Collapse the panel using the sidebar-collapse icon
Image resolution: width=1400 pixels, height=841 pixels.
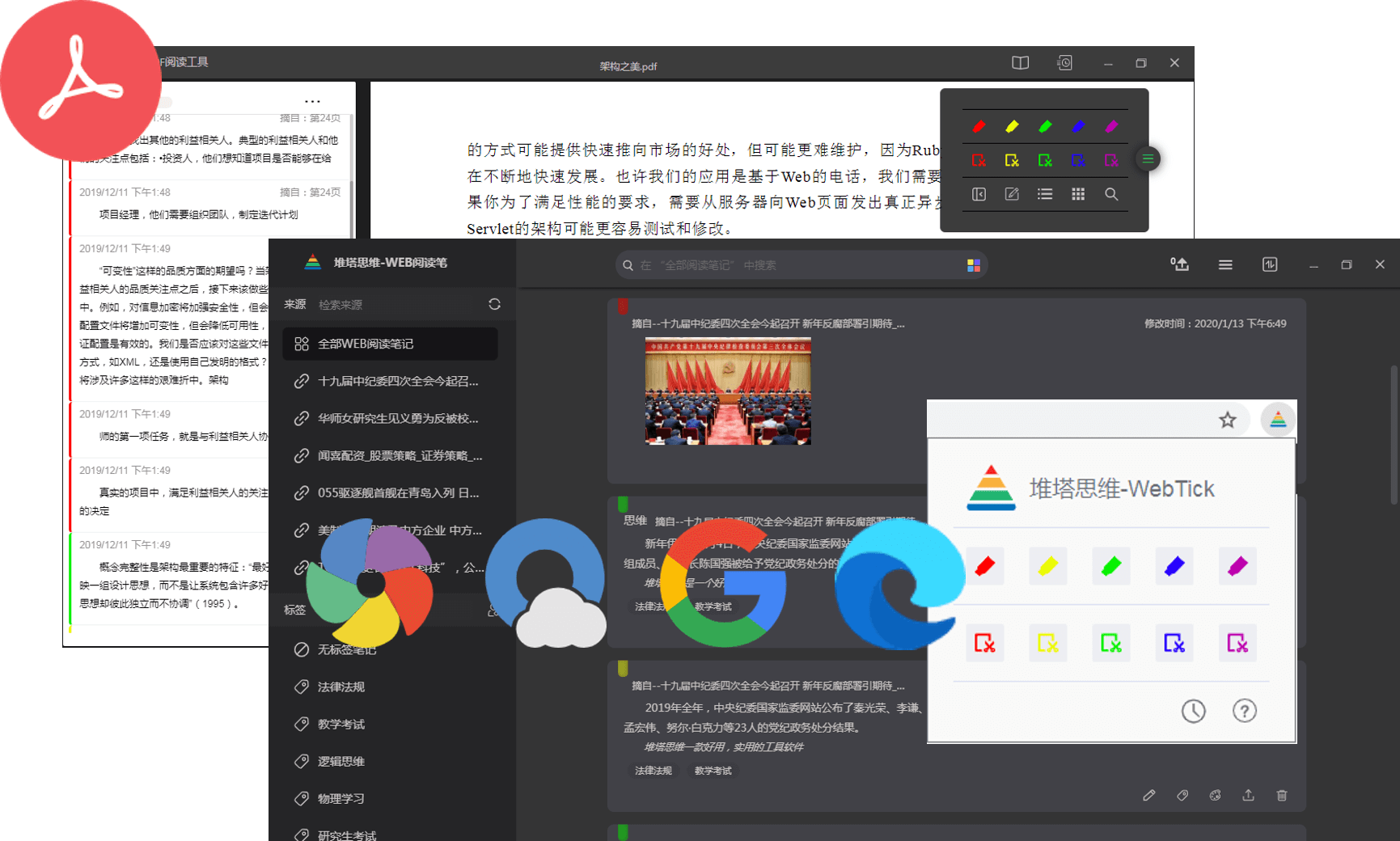point(979,194)
